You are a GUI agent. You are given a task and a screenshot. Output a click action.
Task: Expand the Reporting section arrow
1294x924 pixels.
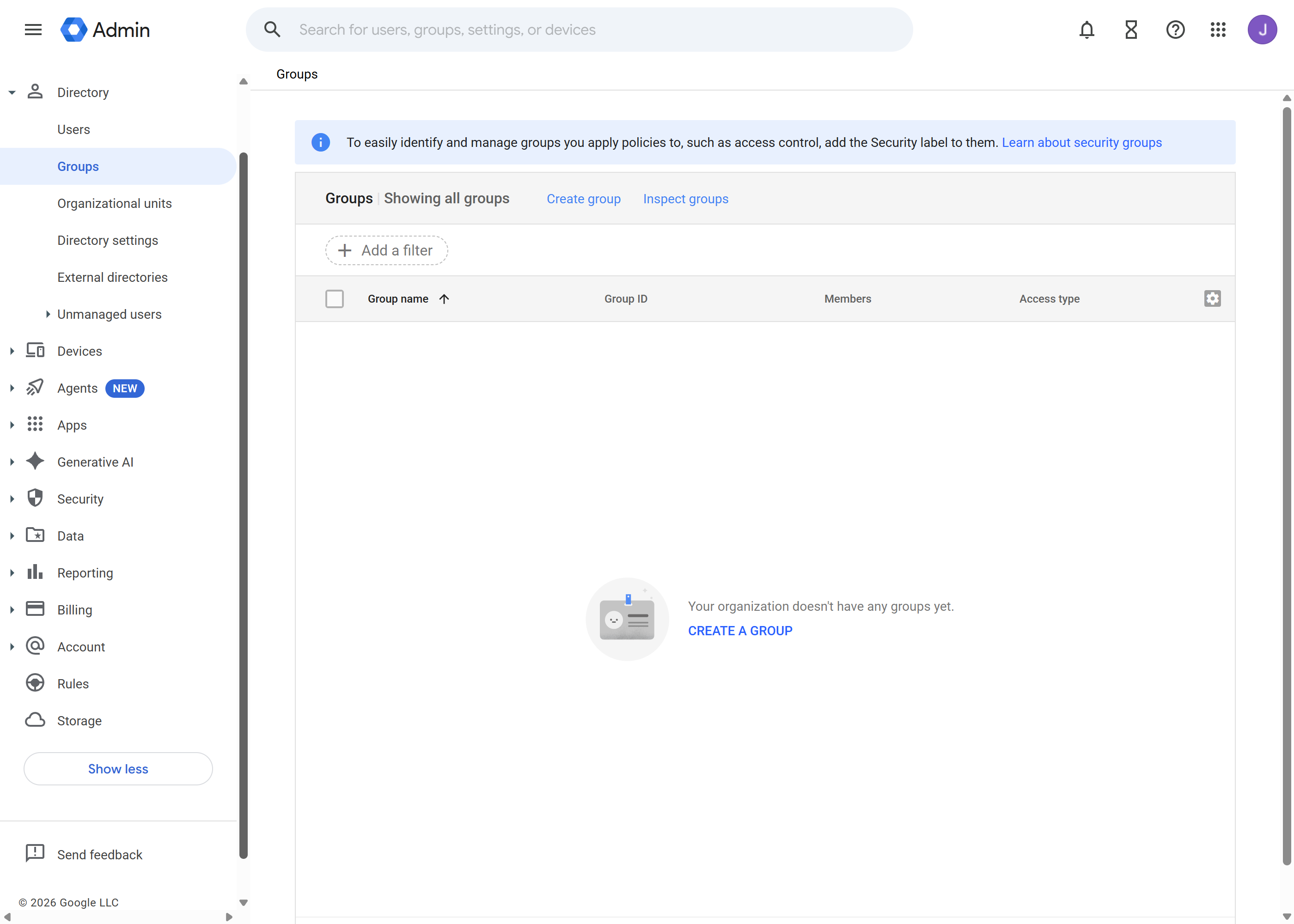pos(12,573)
